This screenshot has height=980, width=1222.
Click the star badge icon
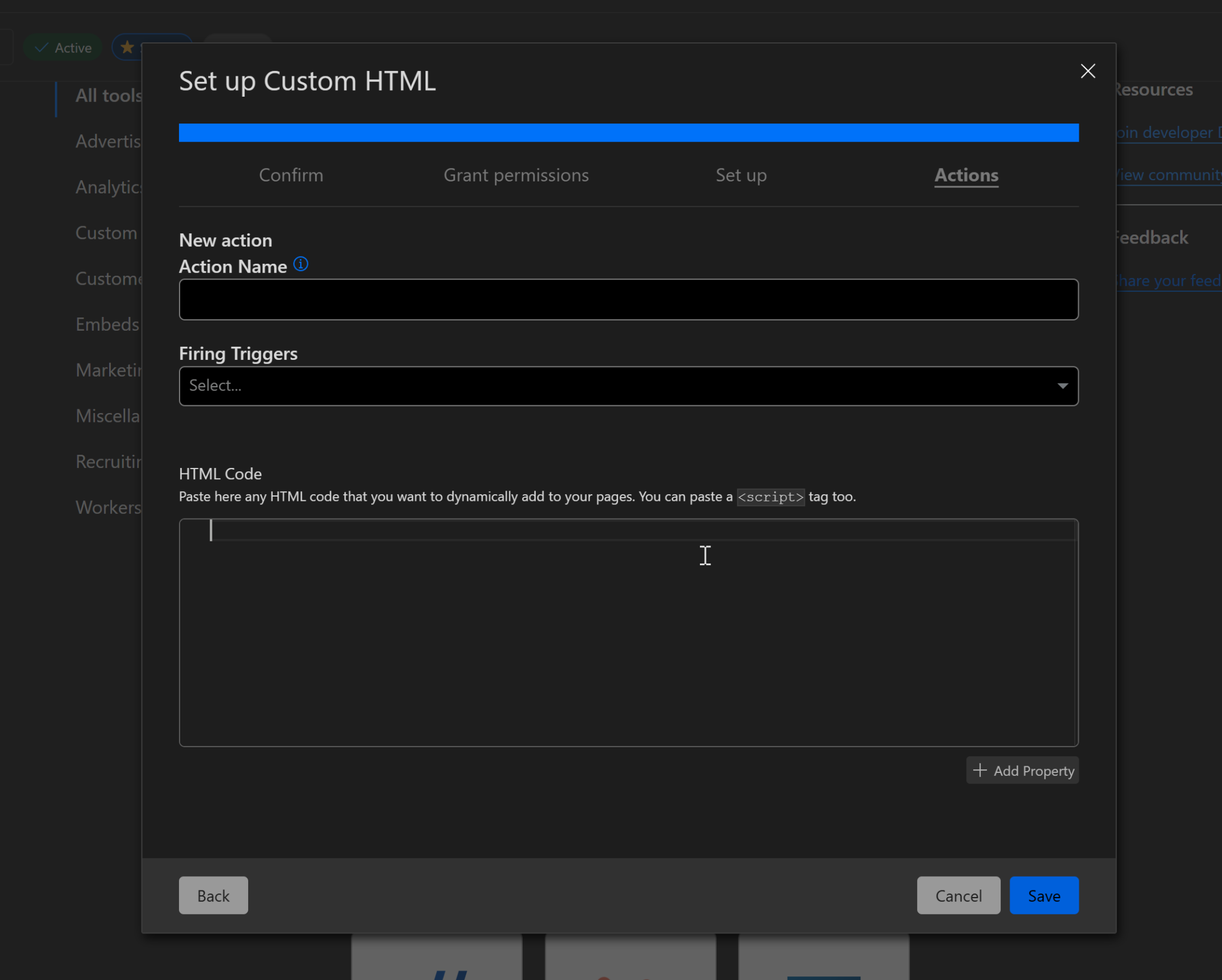tap(127, 47)
